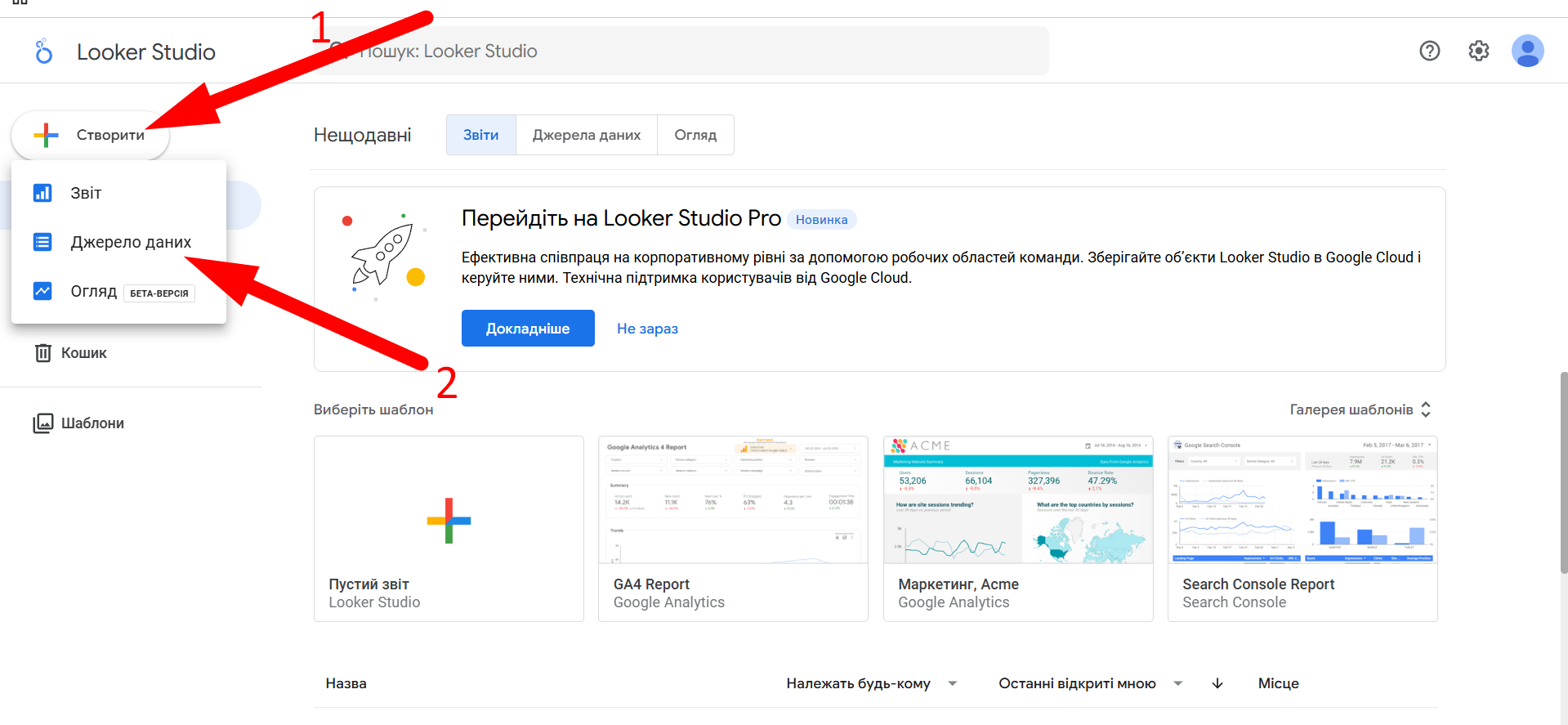Choose Огляд from the create menu

[118, 291]
